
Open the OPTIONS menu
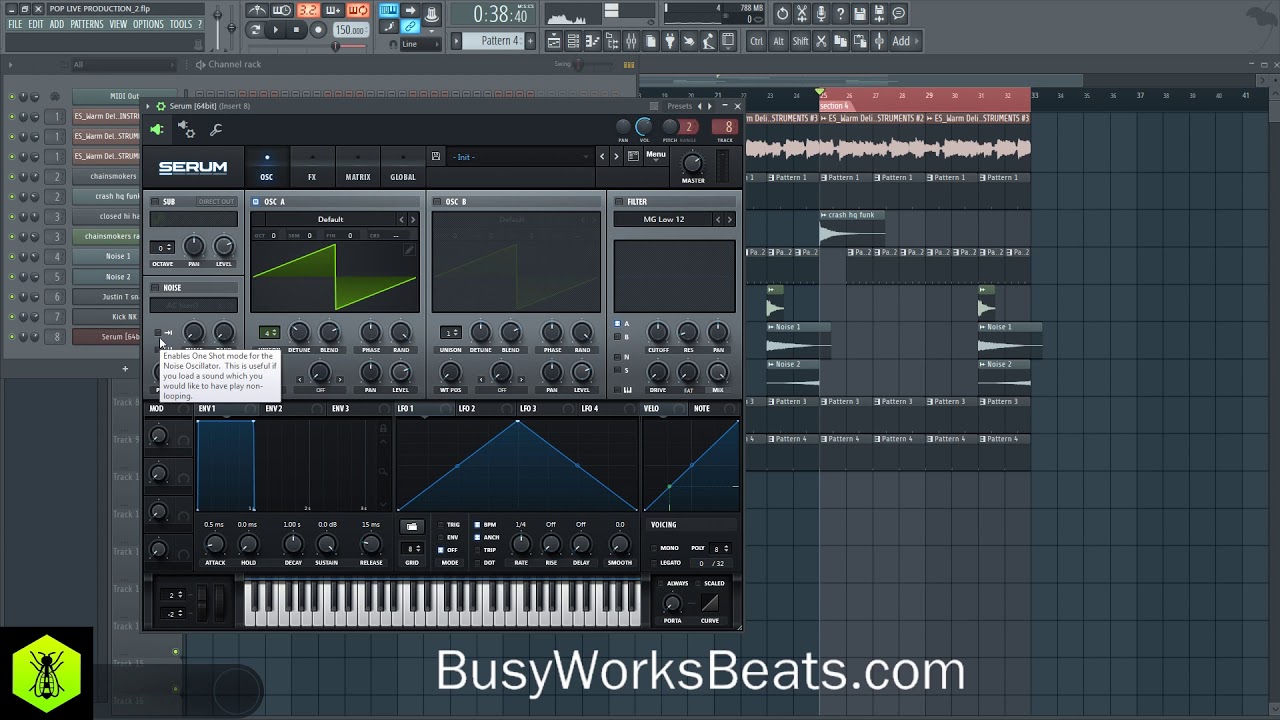148,24
